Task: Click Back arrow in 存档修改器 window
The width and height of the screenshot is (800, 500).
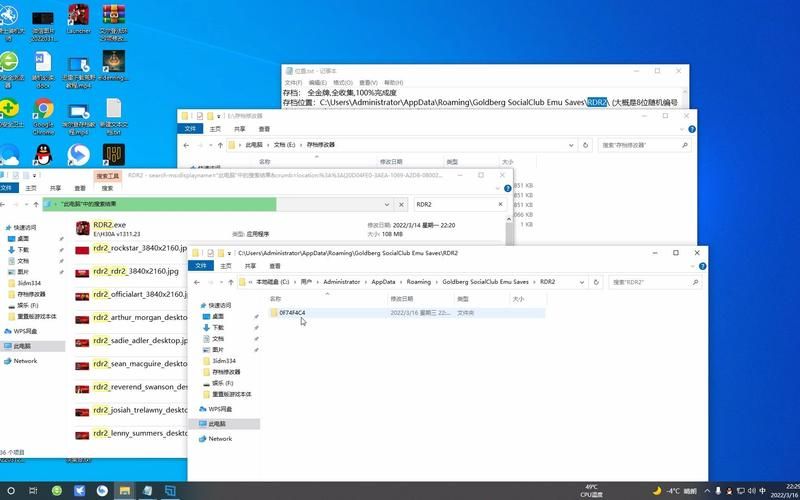Action: (186, 145)
